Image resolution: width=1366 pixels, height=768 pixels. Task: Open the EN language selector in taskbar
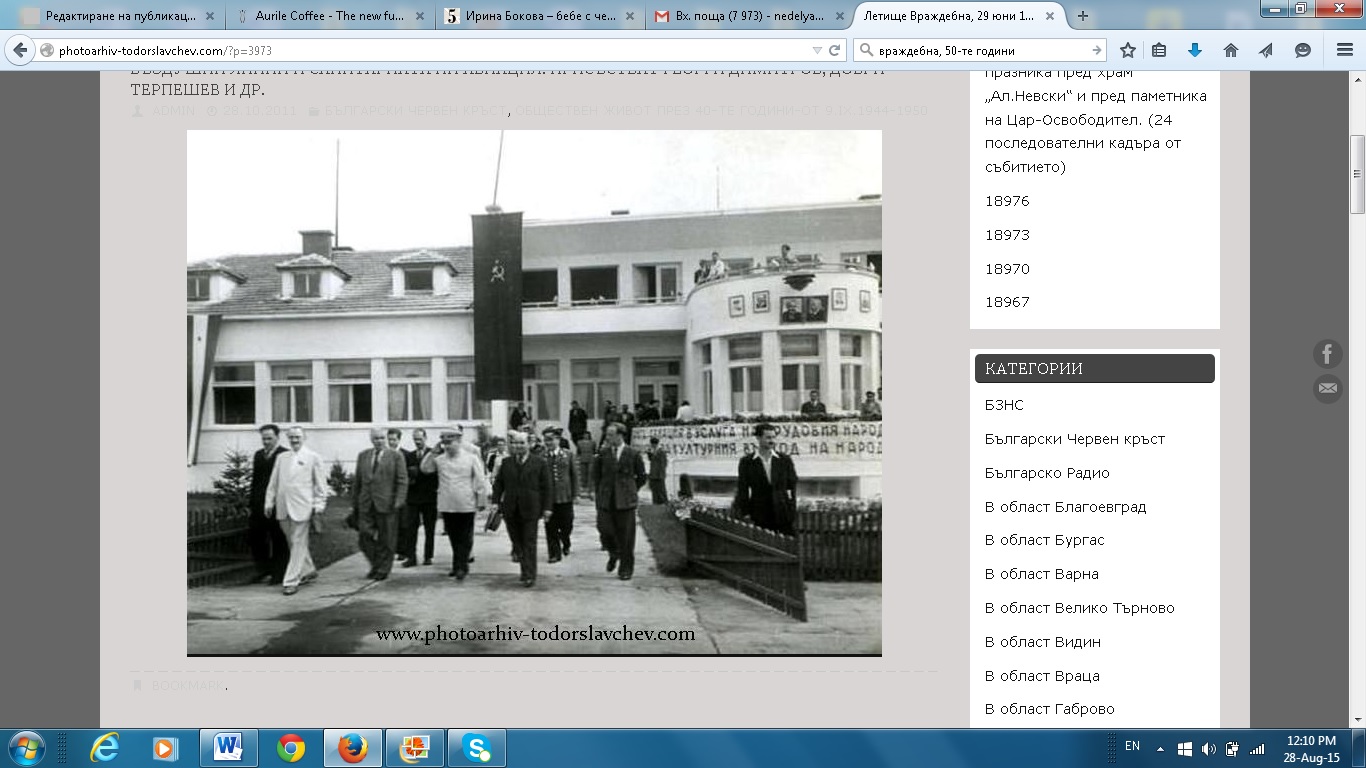coord(1132,746)
